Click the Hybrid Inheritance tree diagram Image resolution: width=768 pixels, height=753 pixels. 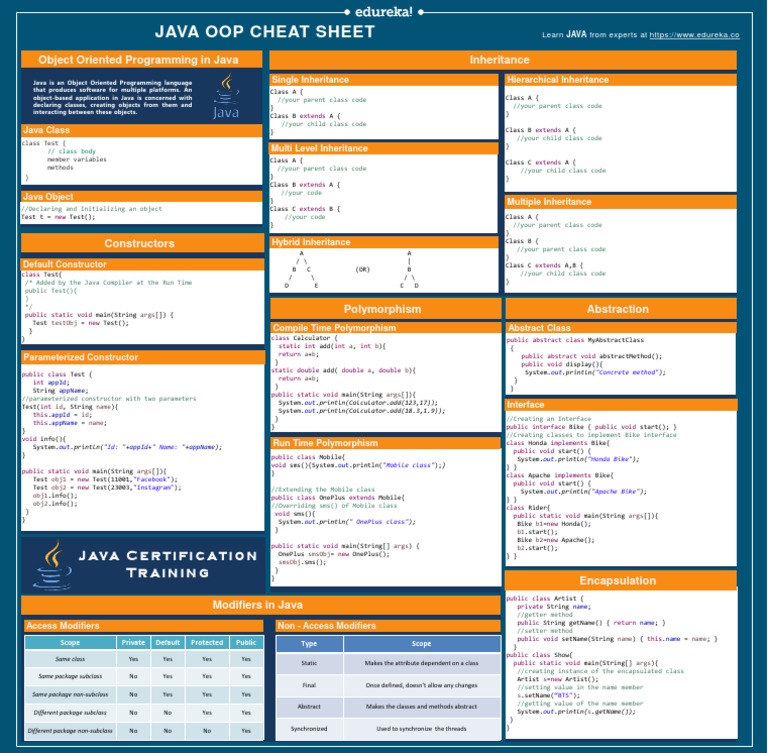point(353,269)
